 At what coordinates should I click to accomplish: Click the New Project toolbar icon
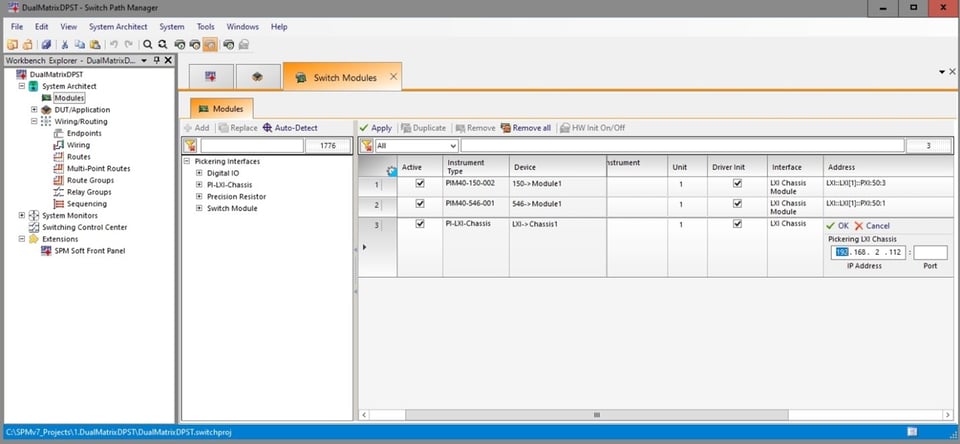(12, 44)
